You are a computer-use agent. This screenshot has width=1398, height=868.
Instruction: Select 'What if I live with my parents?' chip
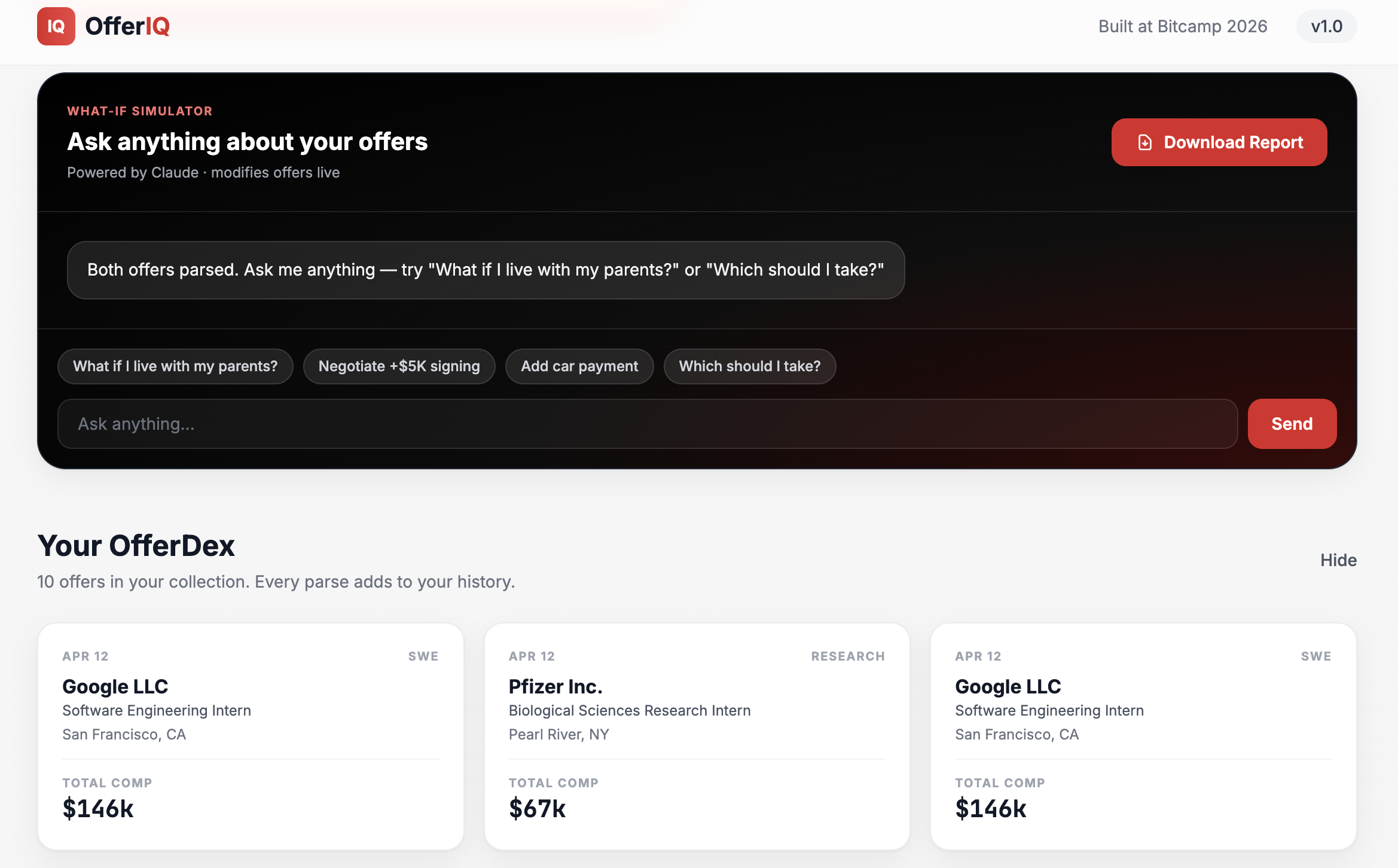click(x=175, y=366)
